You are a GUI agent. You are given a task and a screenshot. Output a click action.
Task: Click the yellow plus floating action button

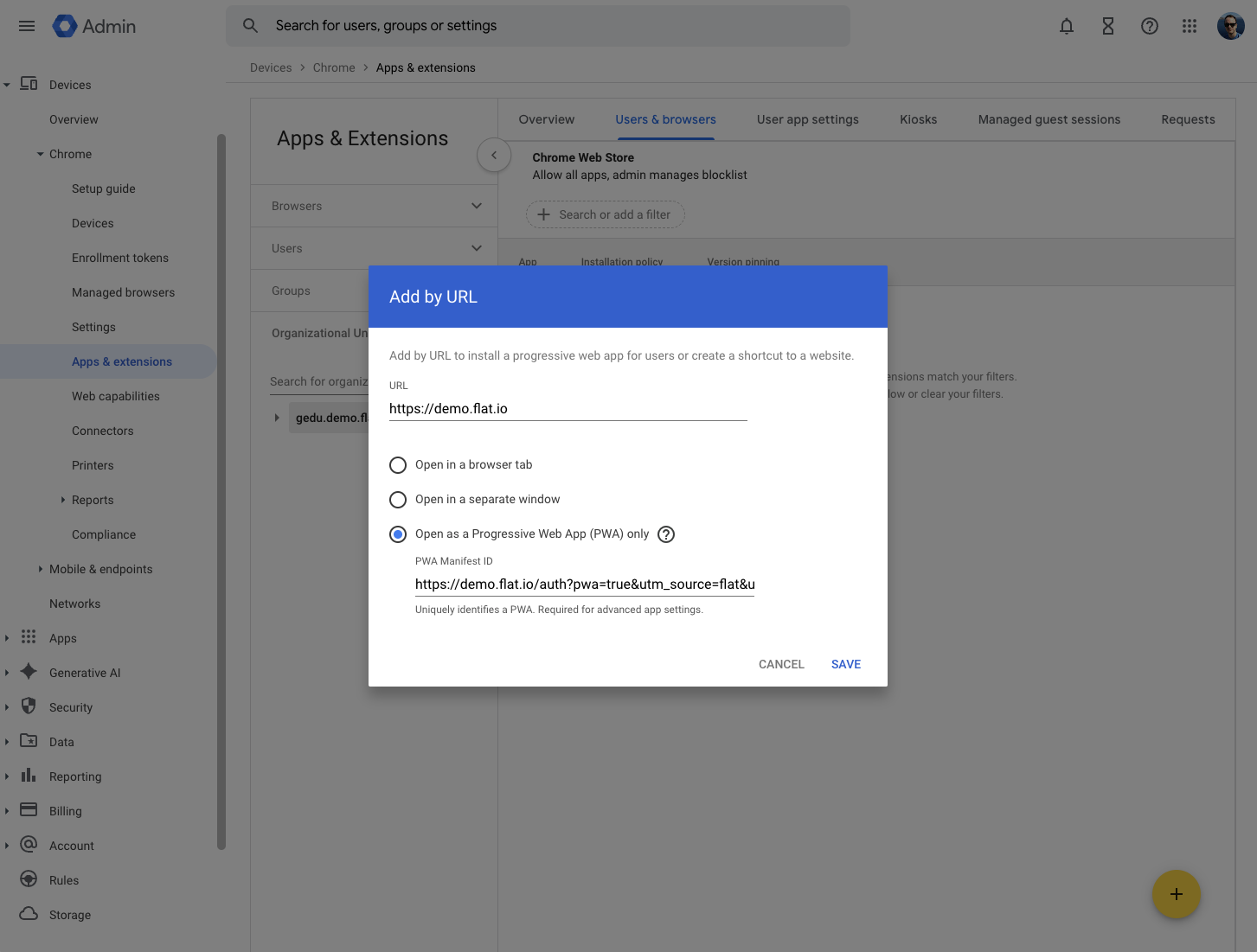(1176, 894)
